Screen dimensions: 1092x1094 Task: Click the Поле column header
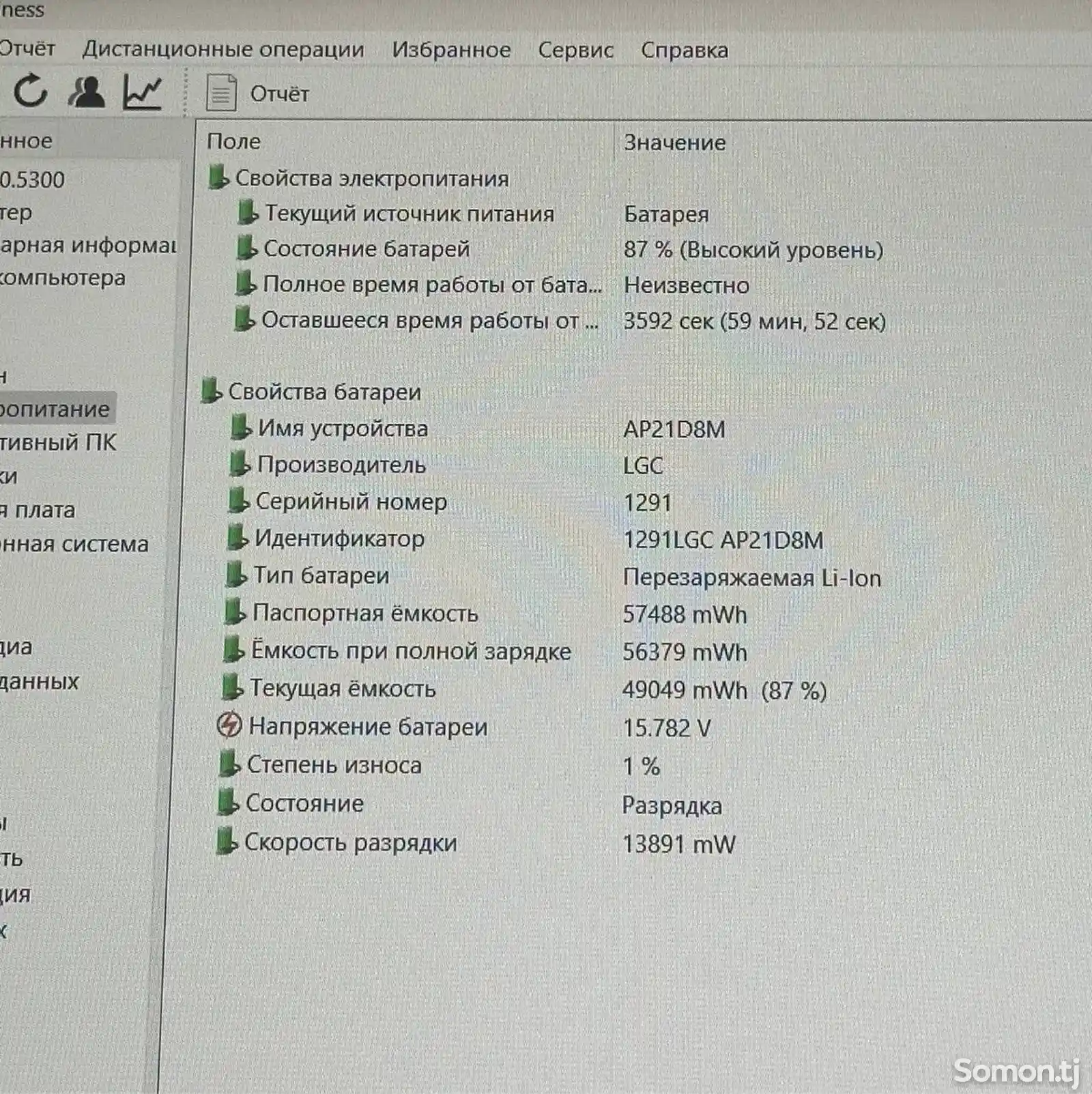pos(233,141)
